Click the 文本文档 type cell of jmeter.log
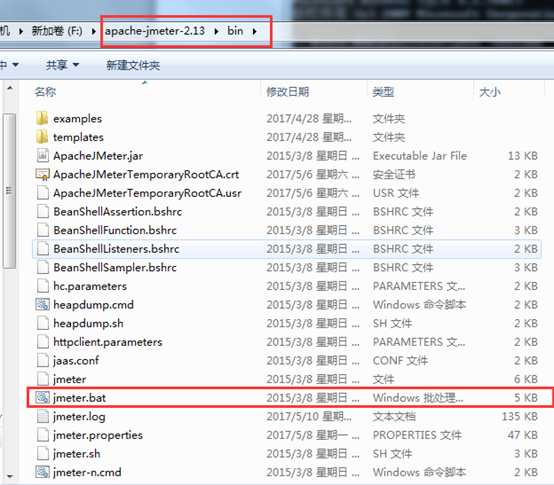 [394, 416]
